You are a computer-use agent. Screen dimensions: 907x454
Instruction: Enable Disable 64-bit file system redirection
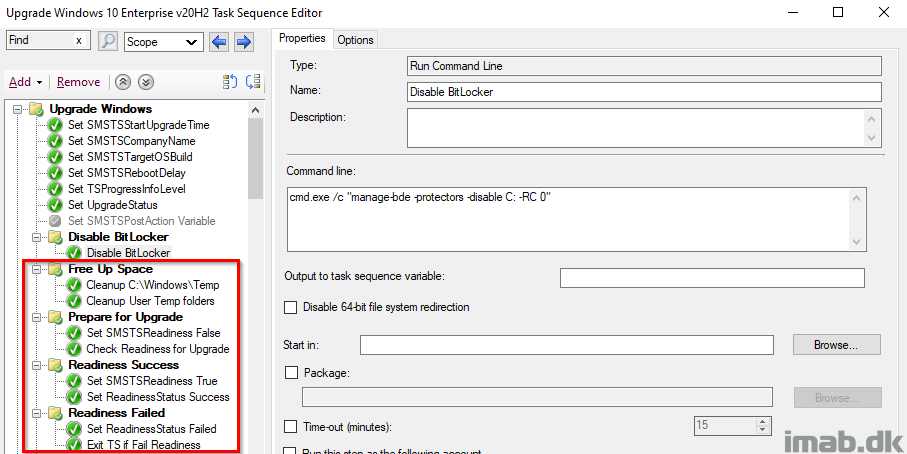coord(291,308)
